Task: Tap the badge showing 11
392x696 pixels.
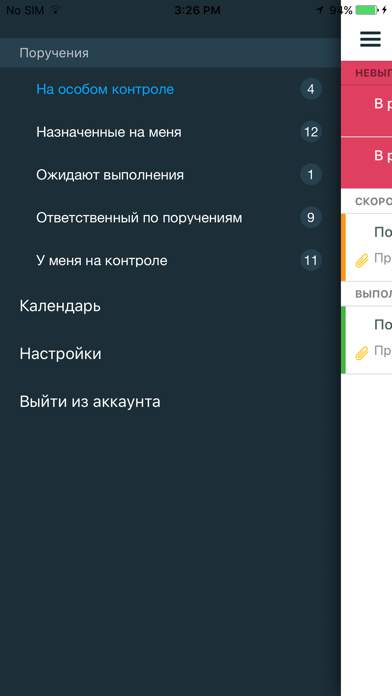Action: pos(311,260)
